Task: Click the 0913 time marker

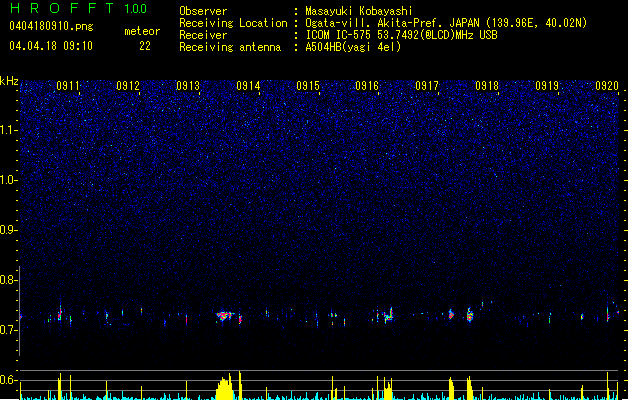Action: [x=188, y=86]
